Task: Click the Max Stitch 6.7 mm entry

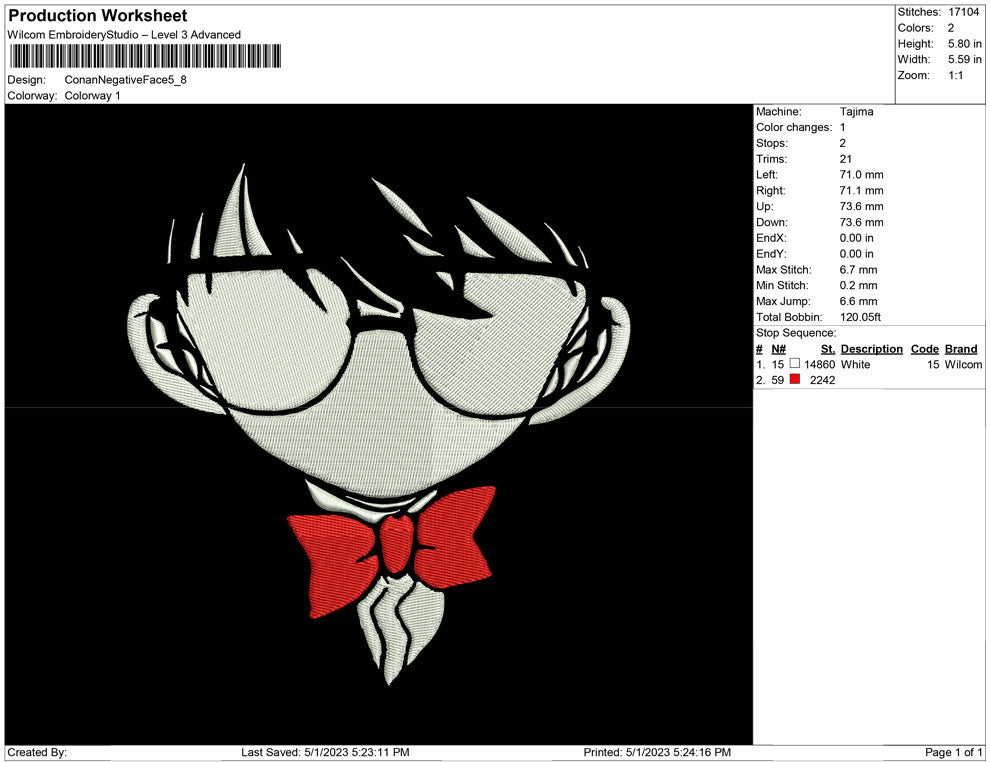Action: click(x=849, y=269)
